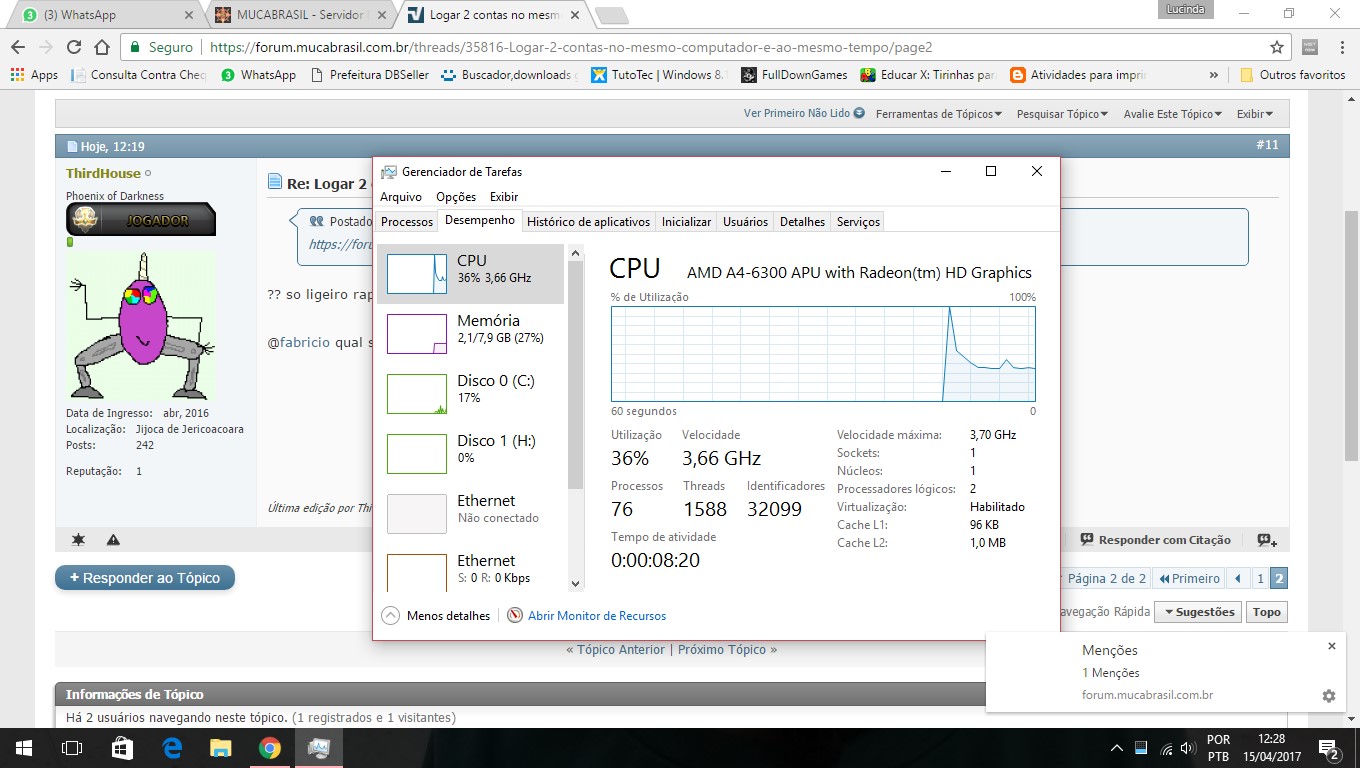Reload the forum page
This screenshot has width=1360, height=768.
(74, 47)
